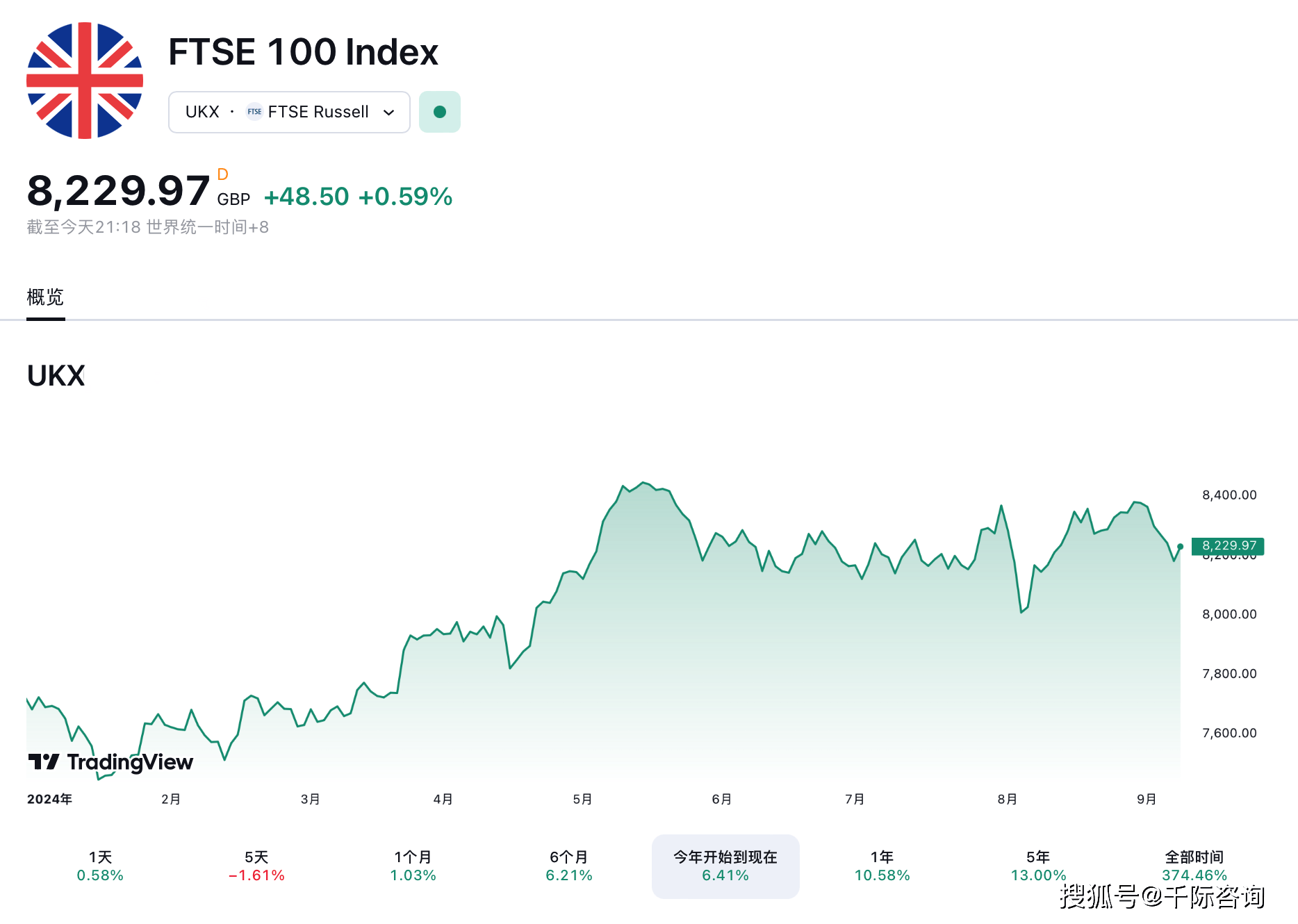Select the 全部时间 all-time range
This screenshot has height=924, width=1298.
click(1194, 866)
